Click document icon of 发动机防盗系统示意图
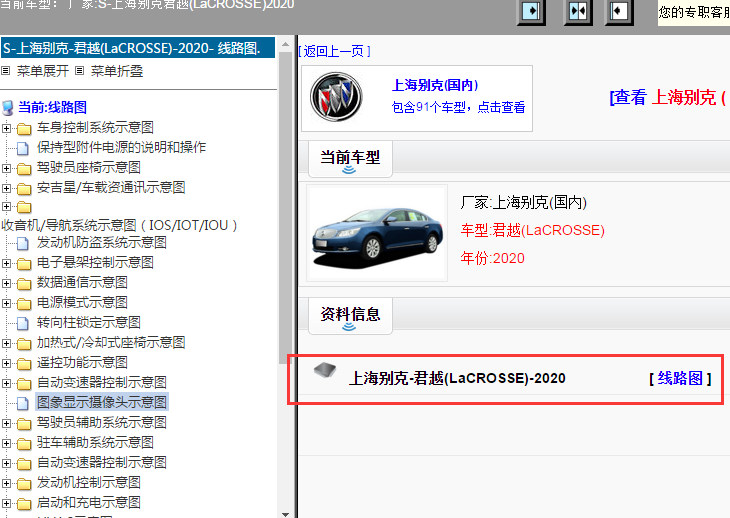This screenshot has height=518, width=730. [x=23, y=243]
